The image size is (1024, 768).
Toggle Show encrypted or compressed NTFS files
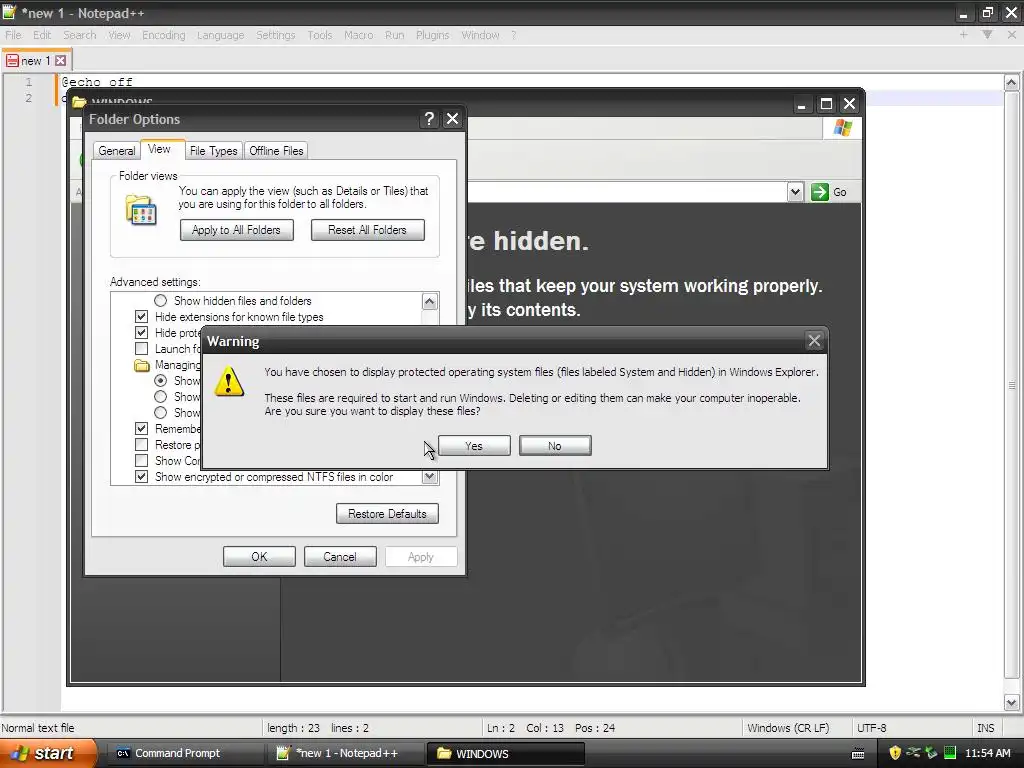(x=142, y=477)
